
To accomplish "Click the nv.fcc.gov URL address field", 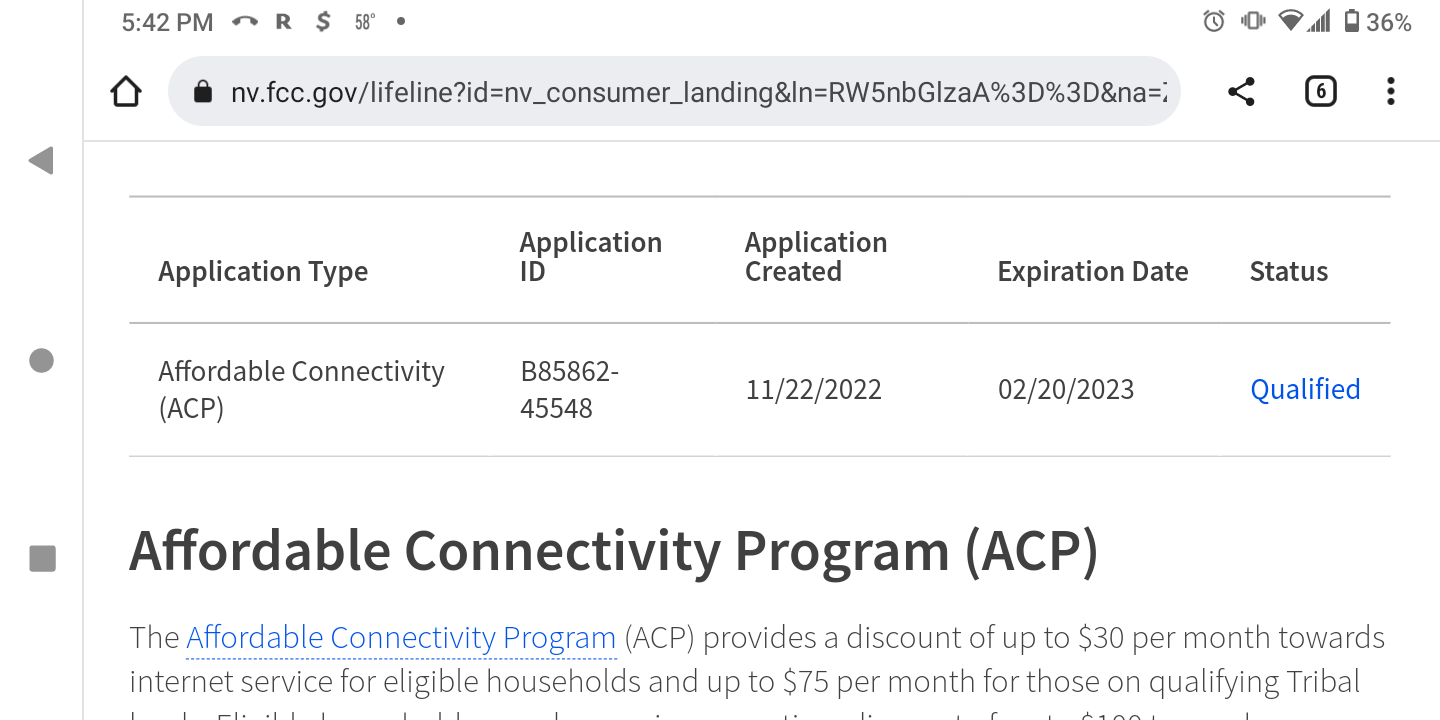I will [674, 92].
